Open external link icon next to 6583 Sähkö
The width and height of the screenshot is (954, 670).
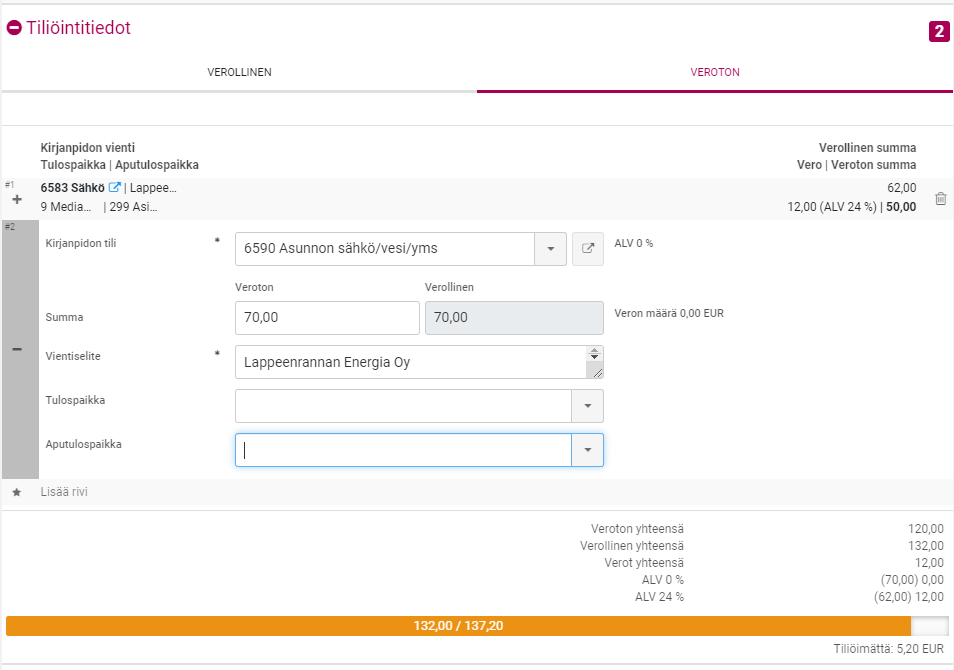[x=115, y=187]
